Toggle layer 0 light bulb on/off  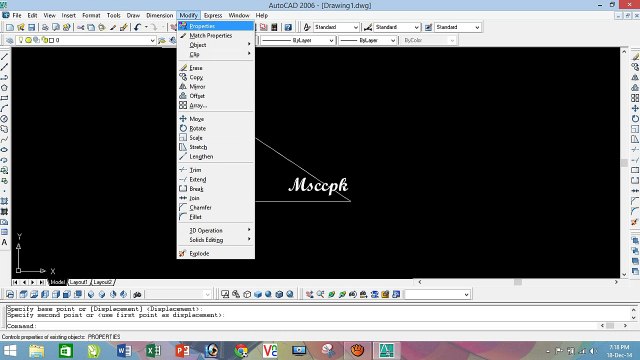point(21,40)
